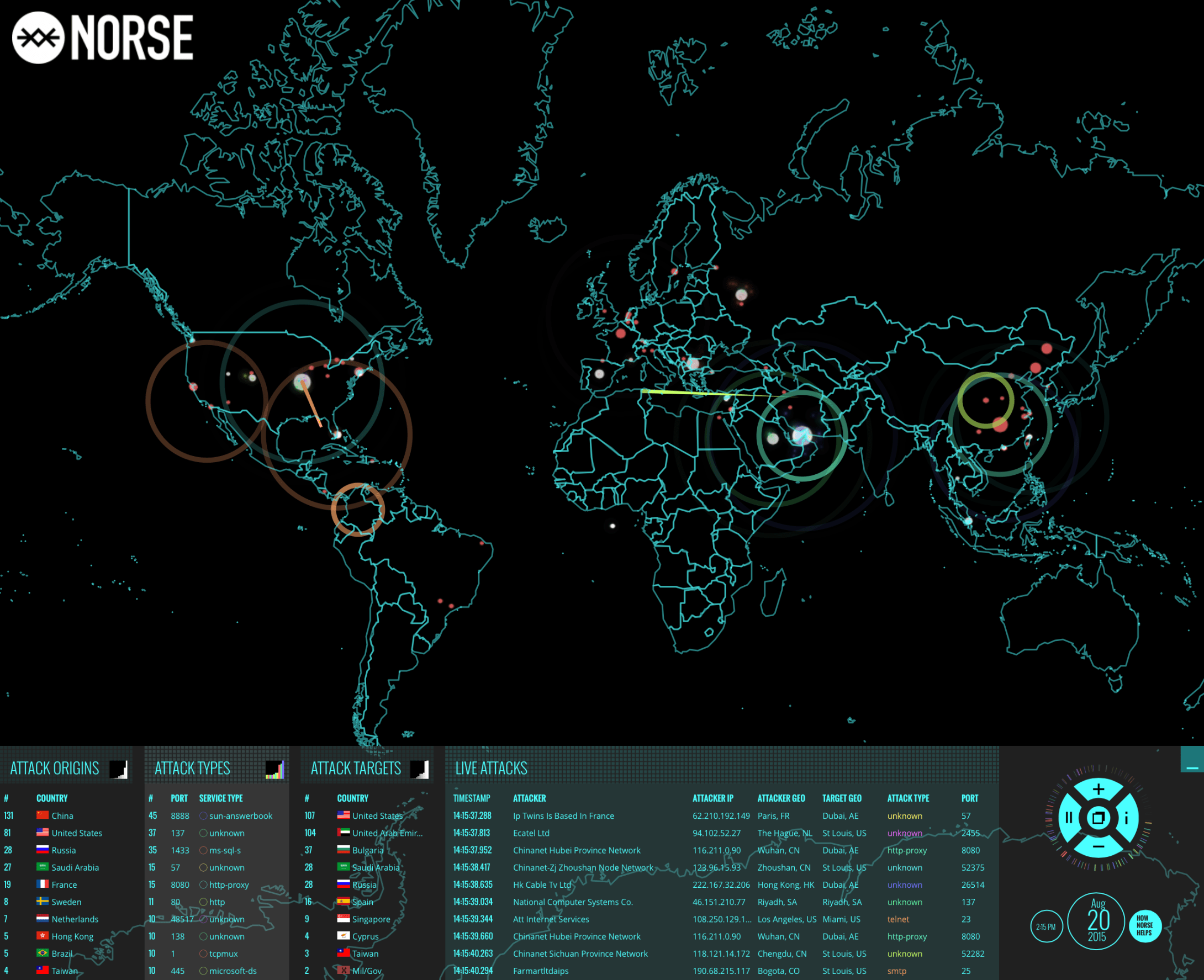
Task: Click the Aug 20 2015 date circle
Action: 1097,921
